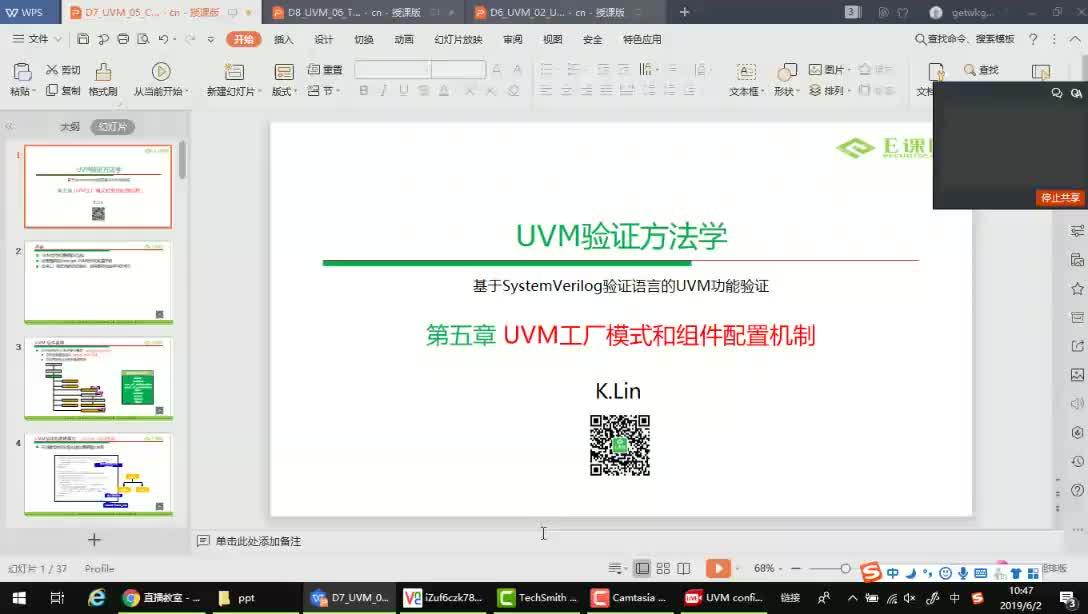Click the Copy (复制) button
Screen dimensions: 1088x614
[62, 90]
